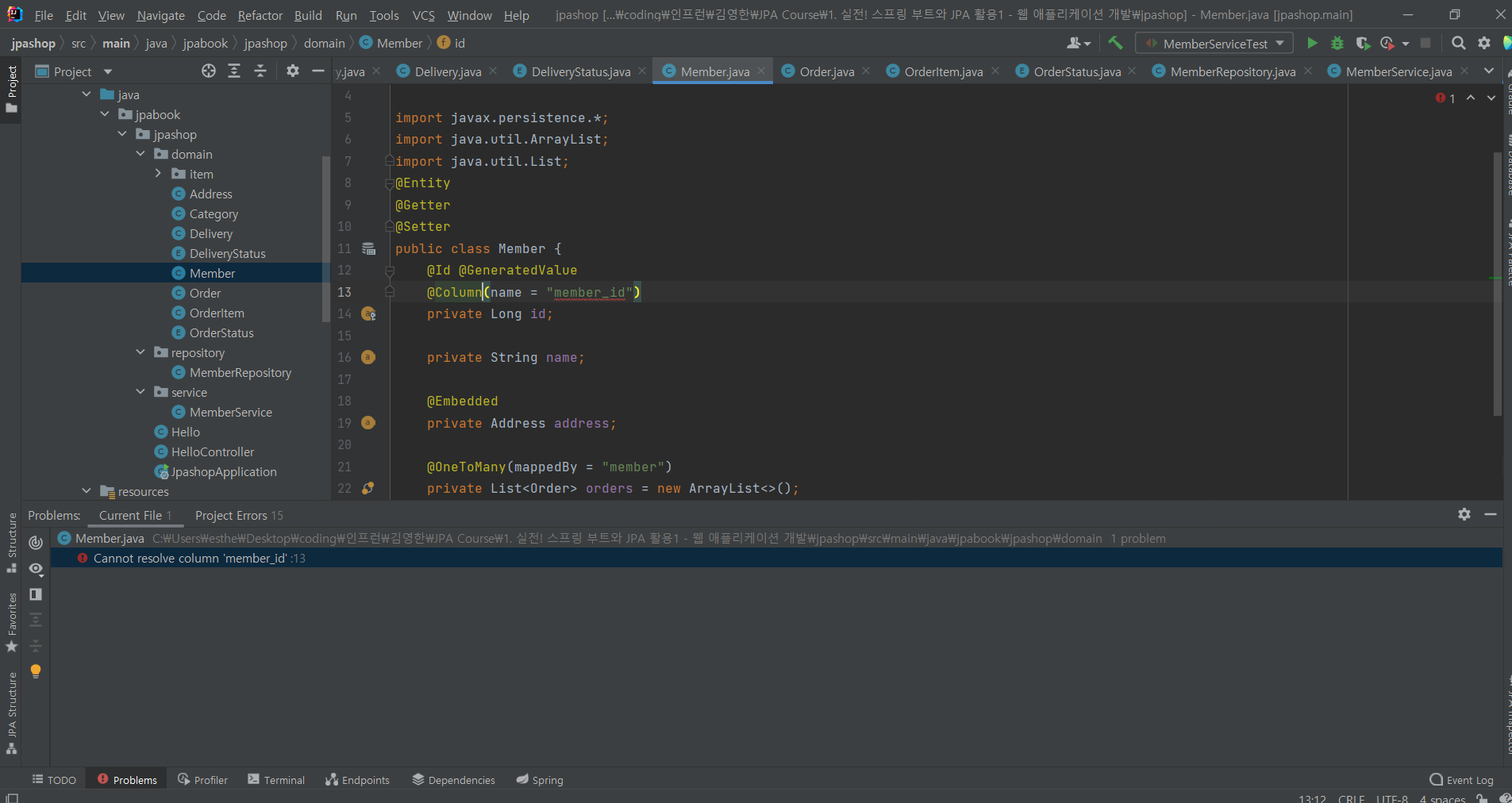
Task: Run with coverage via the shield icon
Action: [1363, 44]
